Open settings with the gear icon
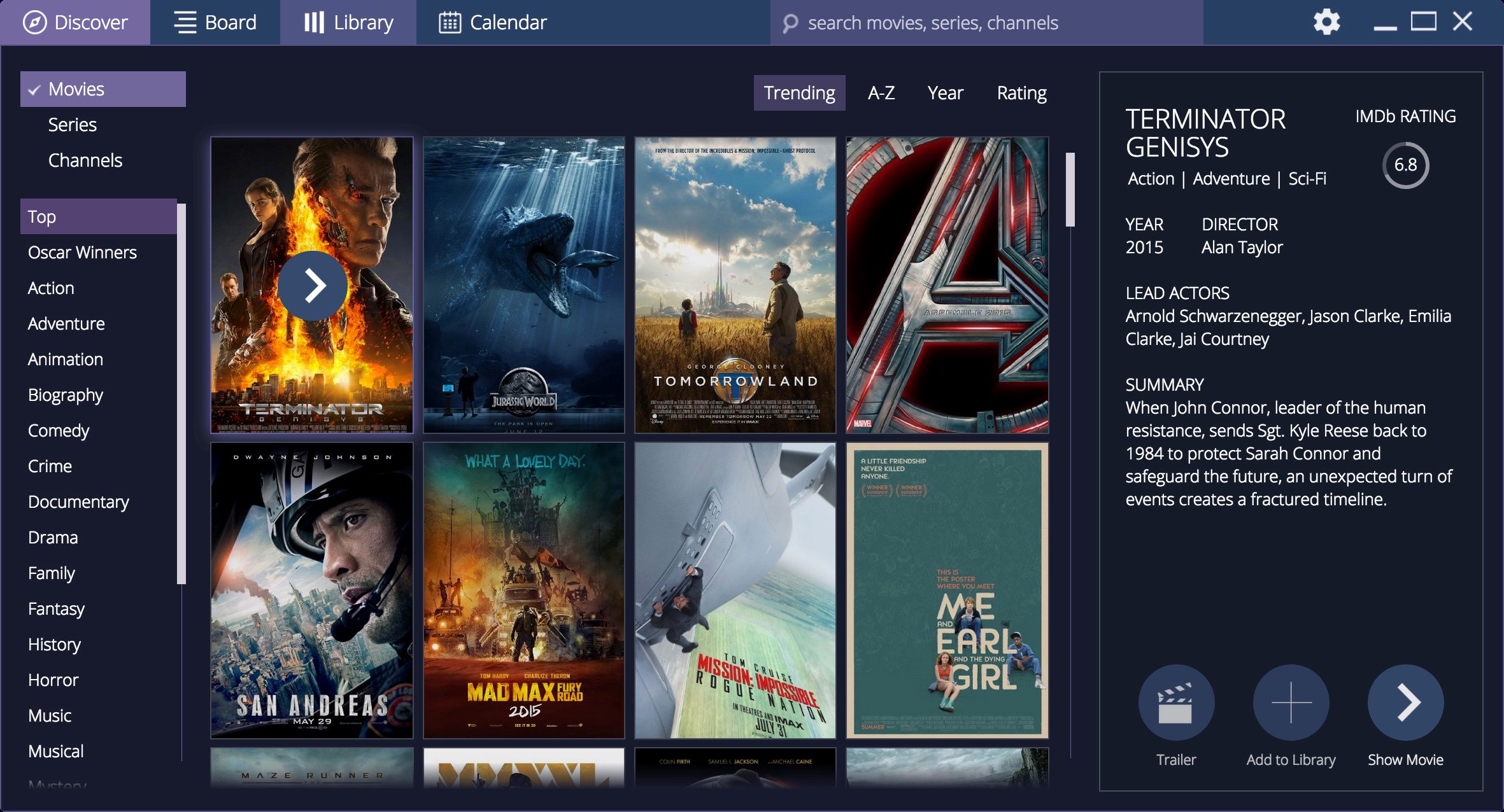The height and width of the screenshot is (812, 1504). click(1326, 22)
